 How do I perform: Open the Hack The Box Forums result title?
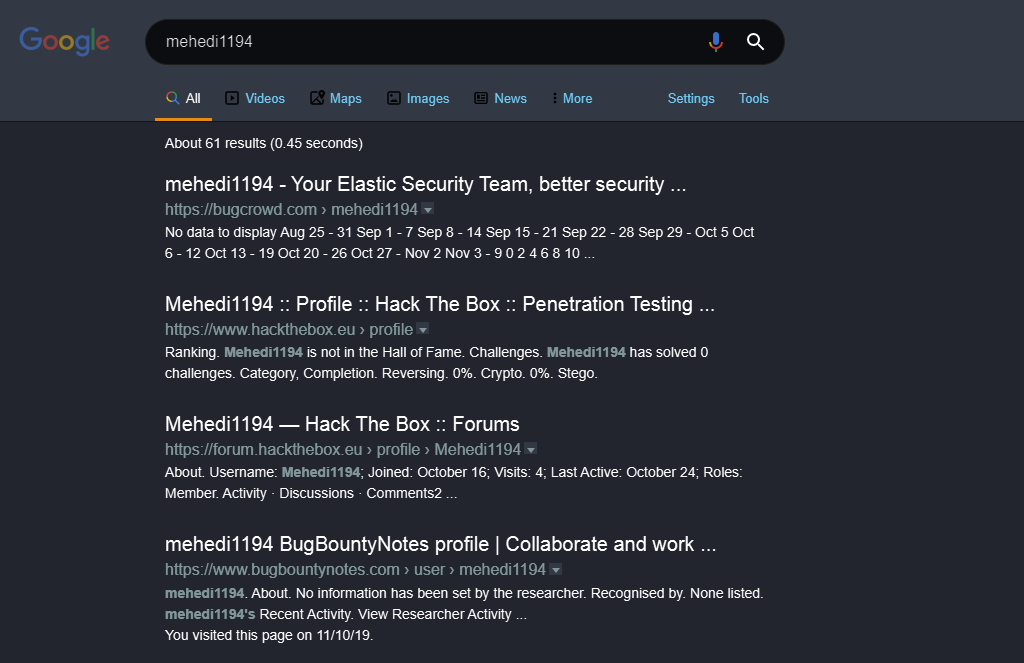pos(342,425)
